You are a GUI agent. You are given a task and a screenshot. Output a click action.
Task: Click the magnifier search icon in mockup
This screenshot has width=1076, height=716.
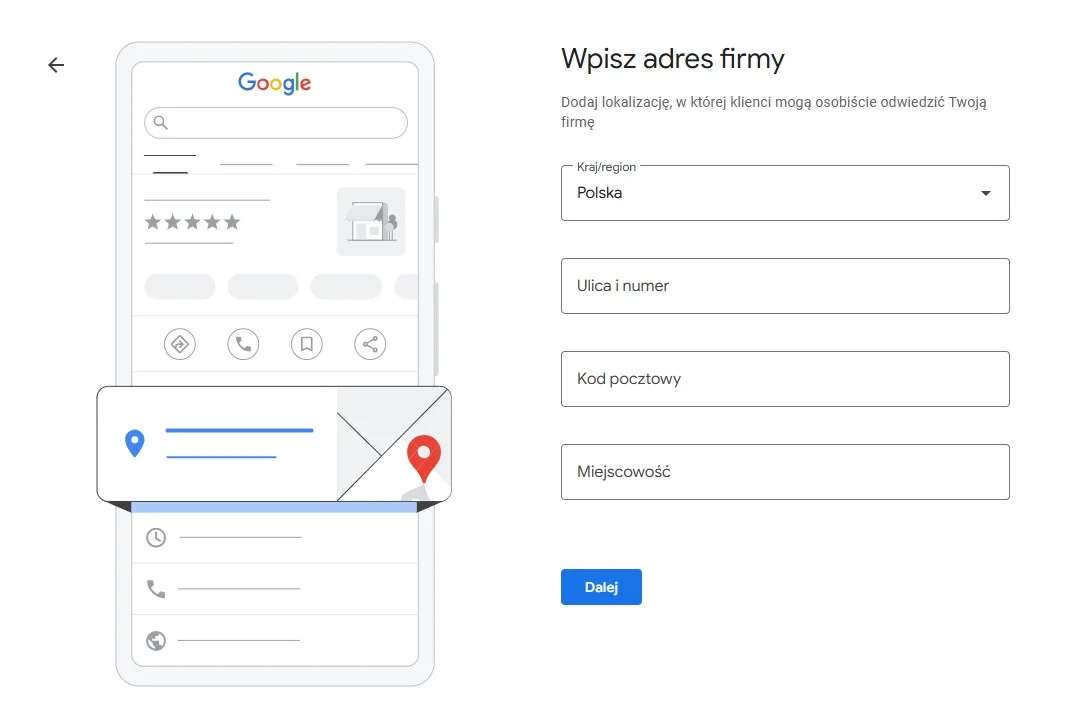click(x=161, y=123)
